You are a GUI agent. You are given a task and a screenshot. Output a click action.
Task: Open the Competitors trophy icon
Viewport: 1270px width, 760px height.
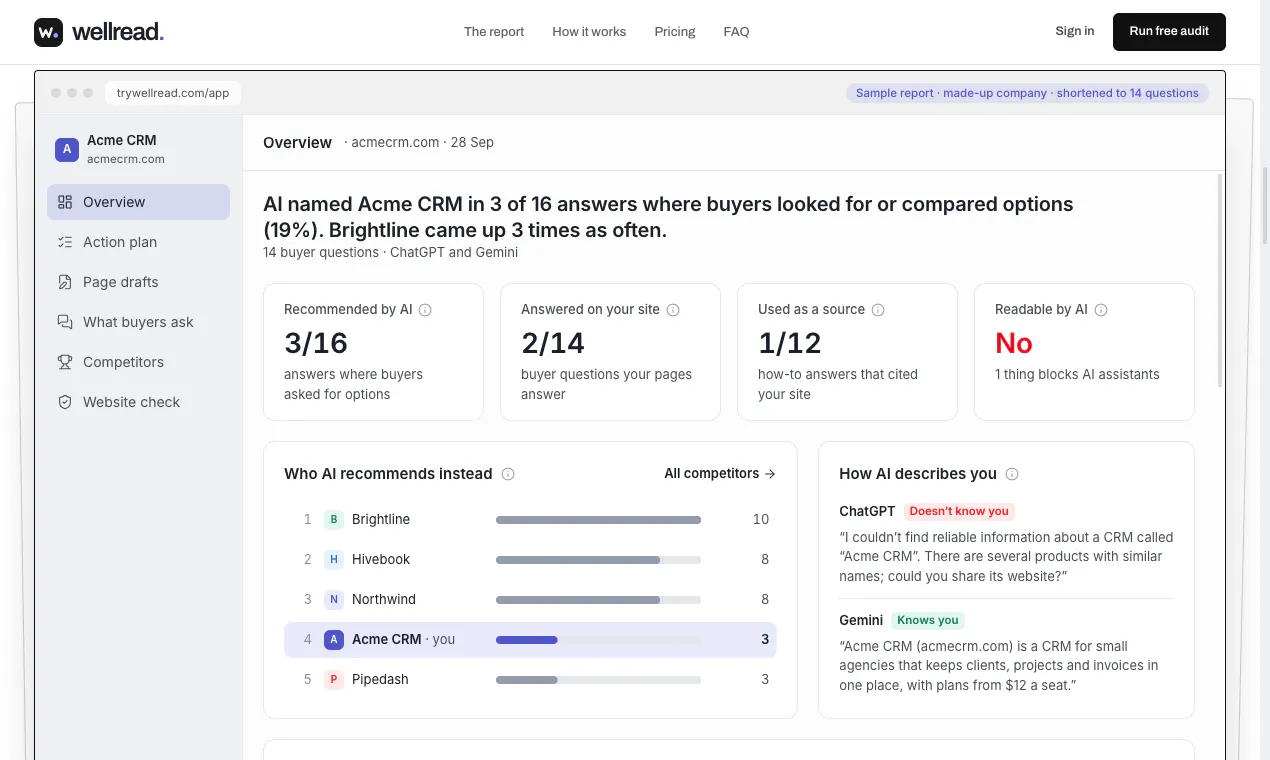click(x=65, y=362)
